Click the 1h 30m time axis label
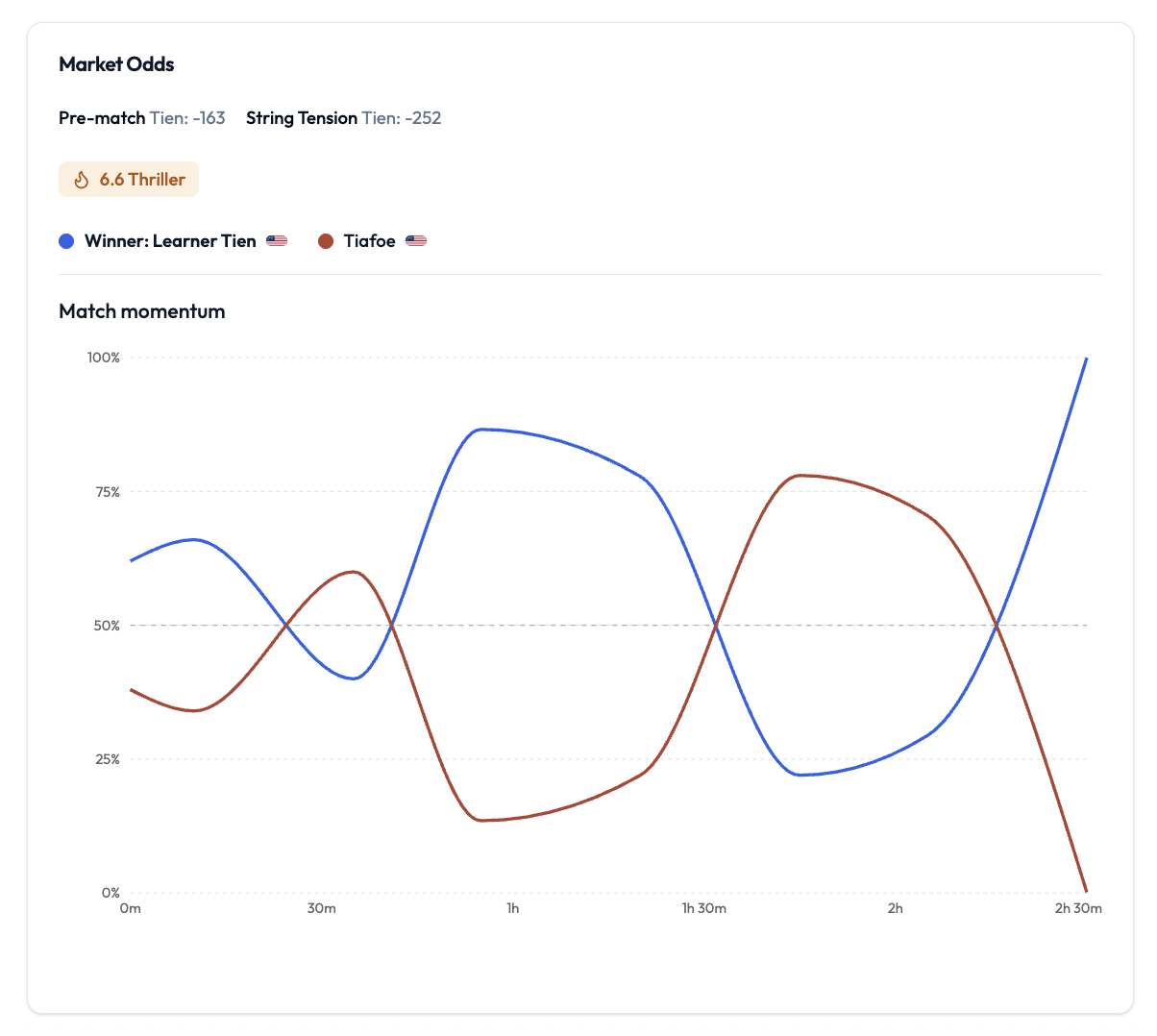The image size is (1157, 1036). [x=703, y=908]
